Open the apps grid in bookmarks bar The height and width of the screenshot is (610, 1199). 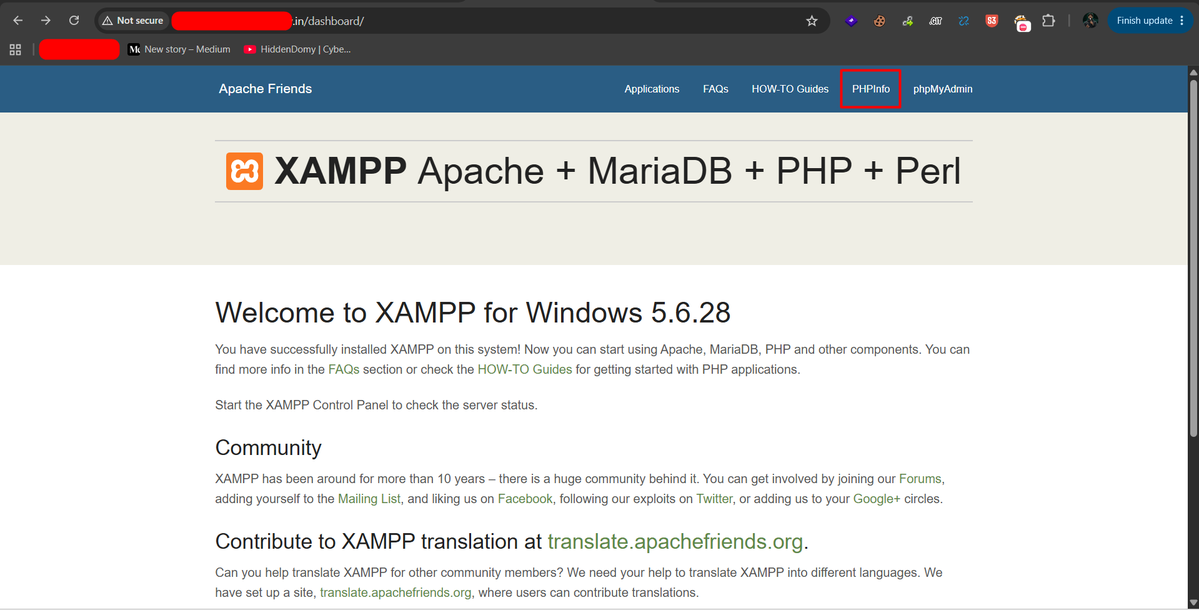tap(15, 50)
